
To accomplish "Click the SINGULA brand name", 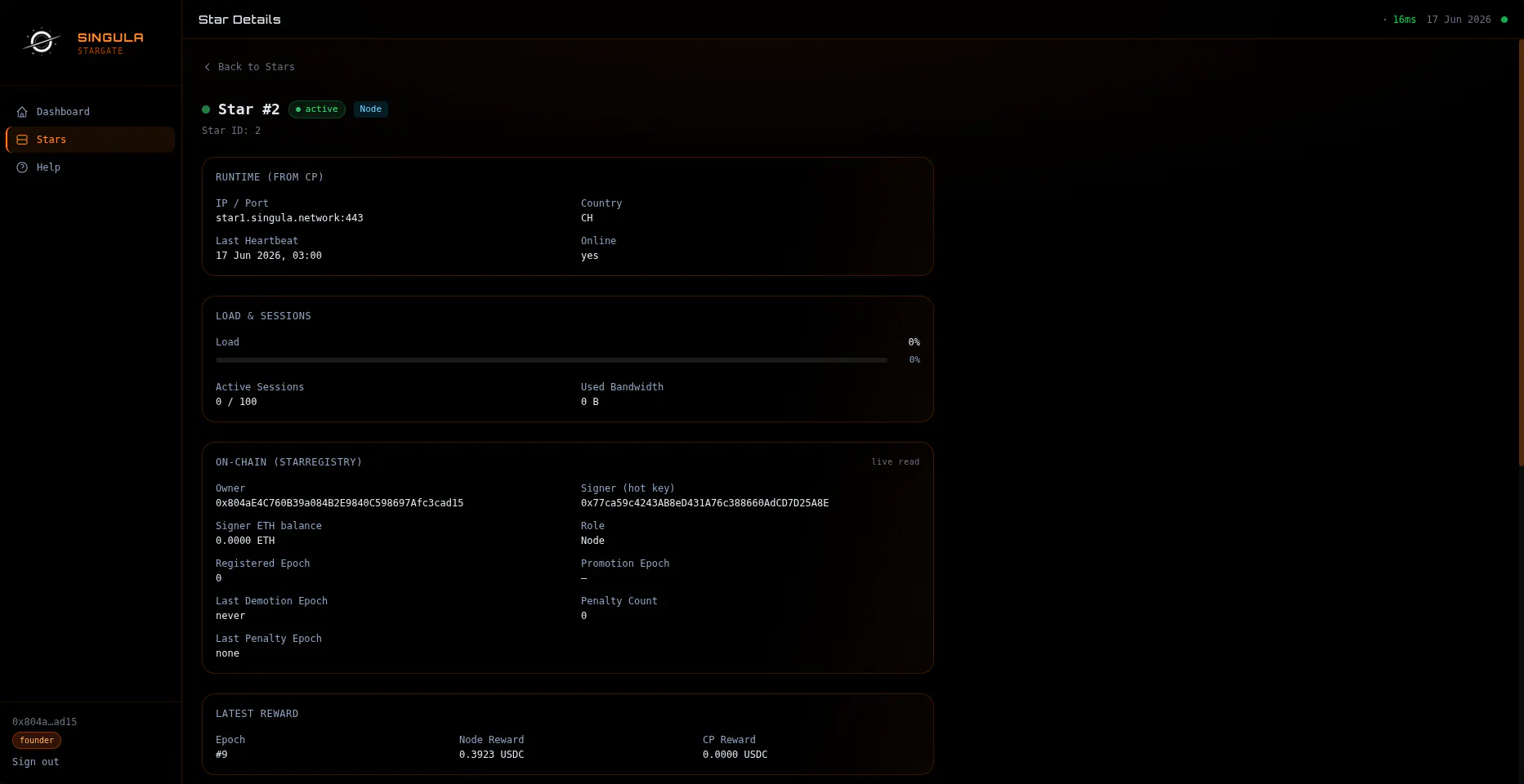I will tap(110, 38).
